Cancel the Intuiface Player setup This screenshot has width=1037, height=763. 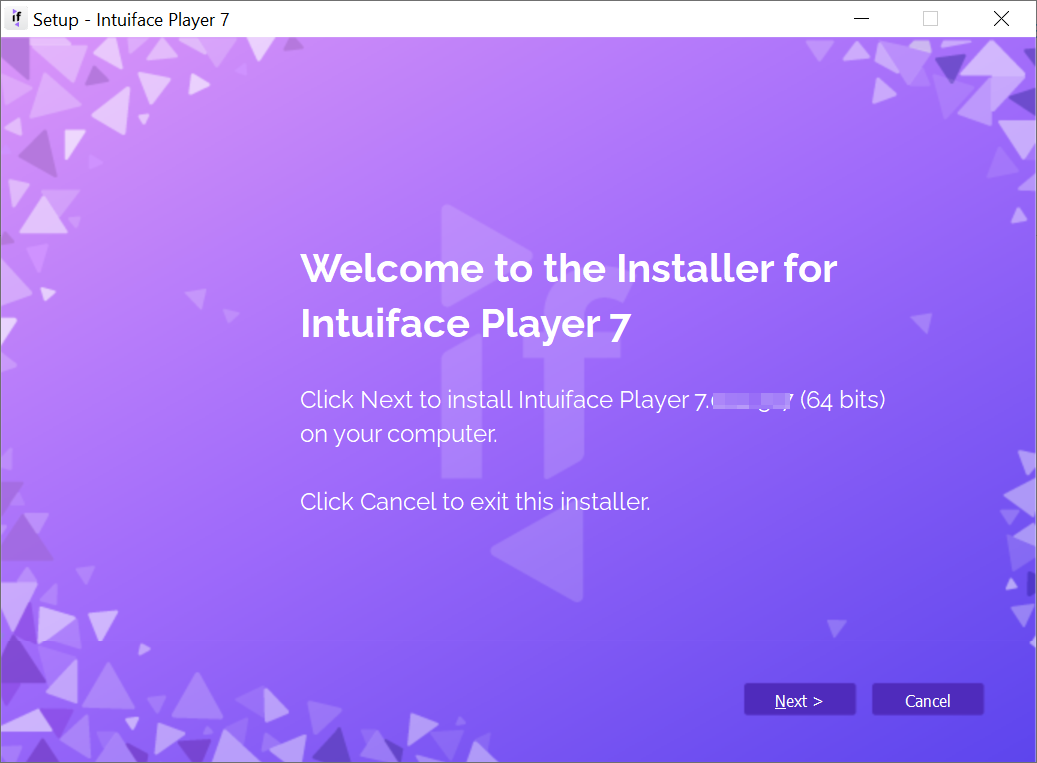[928, 700]
